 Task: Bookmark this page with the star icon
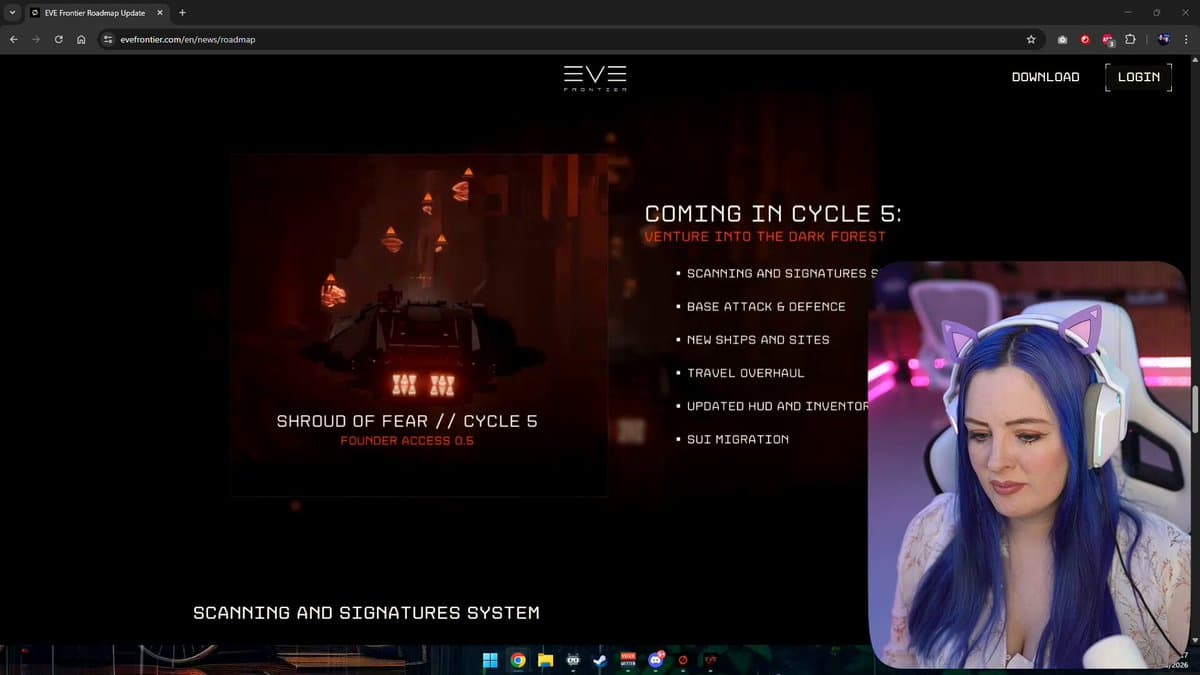point(1031,40)
